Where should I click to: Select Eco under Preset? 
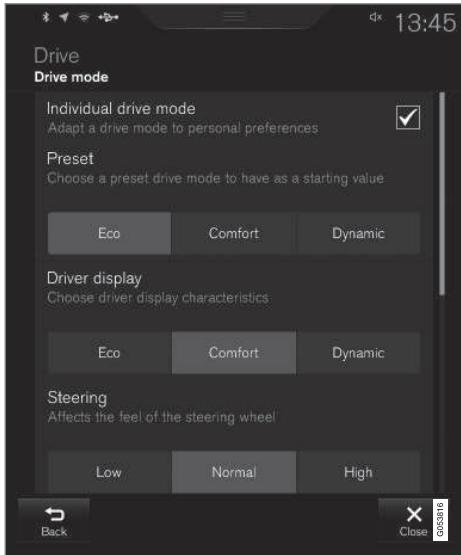(x=109, y=233)
